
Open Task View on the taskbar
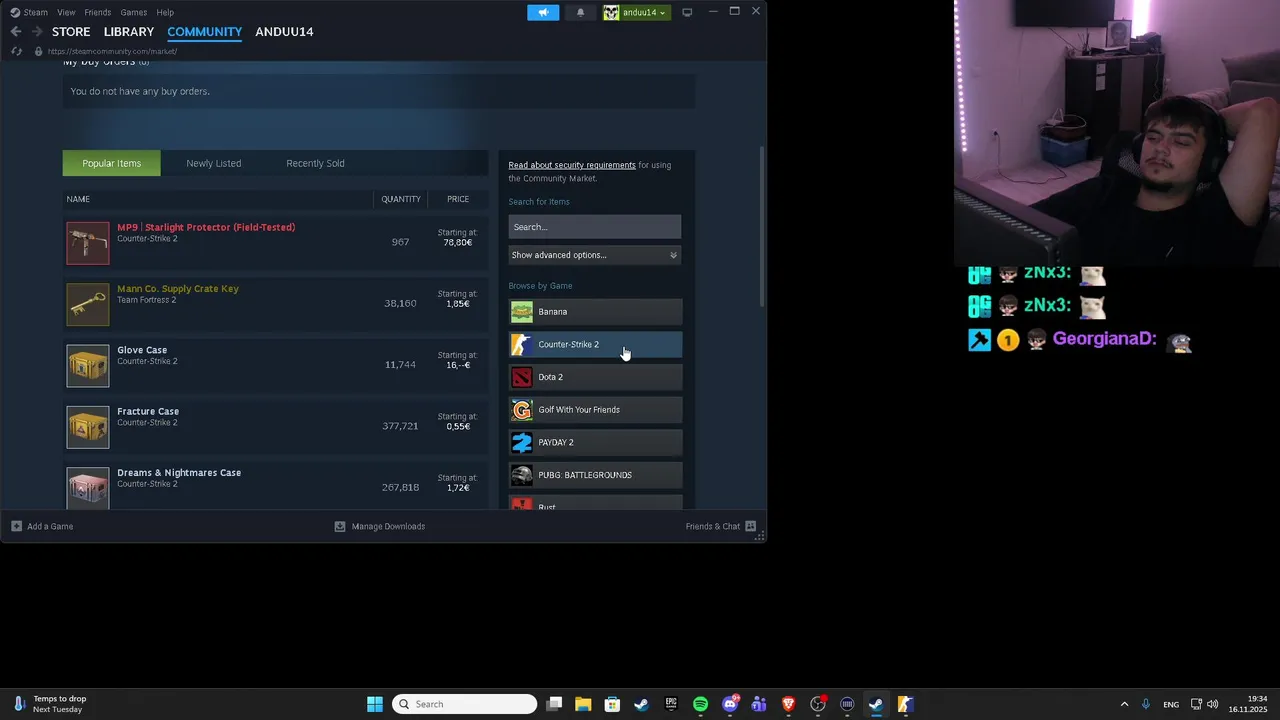[554, 704]
